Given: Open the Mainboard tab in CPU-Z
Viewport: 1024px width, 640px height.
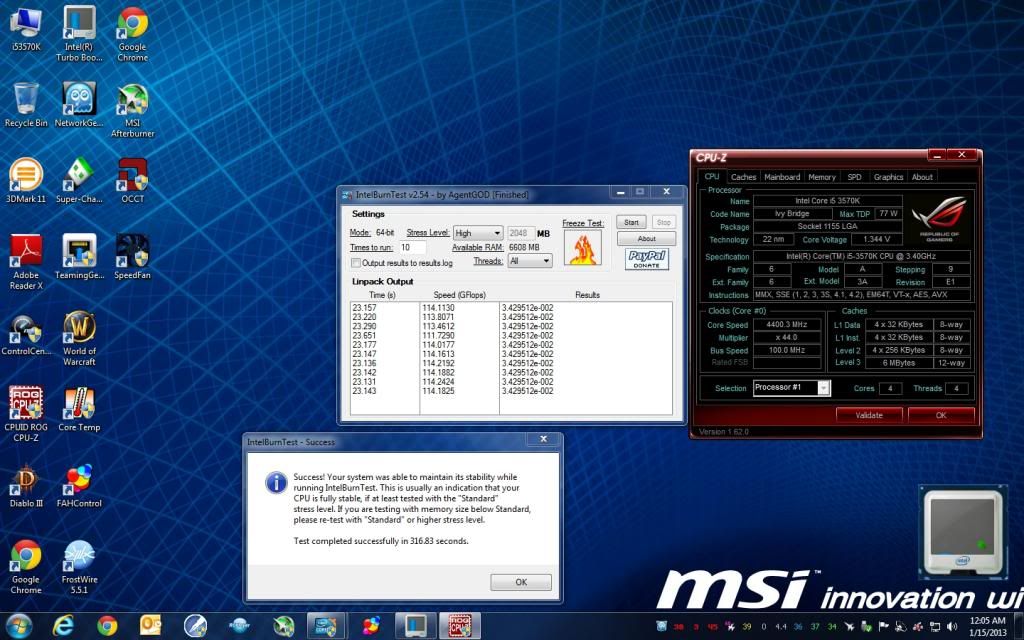Looking at the screenshot, I should [x=782, y=177].
